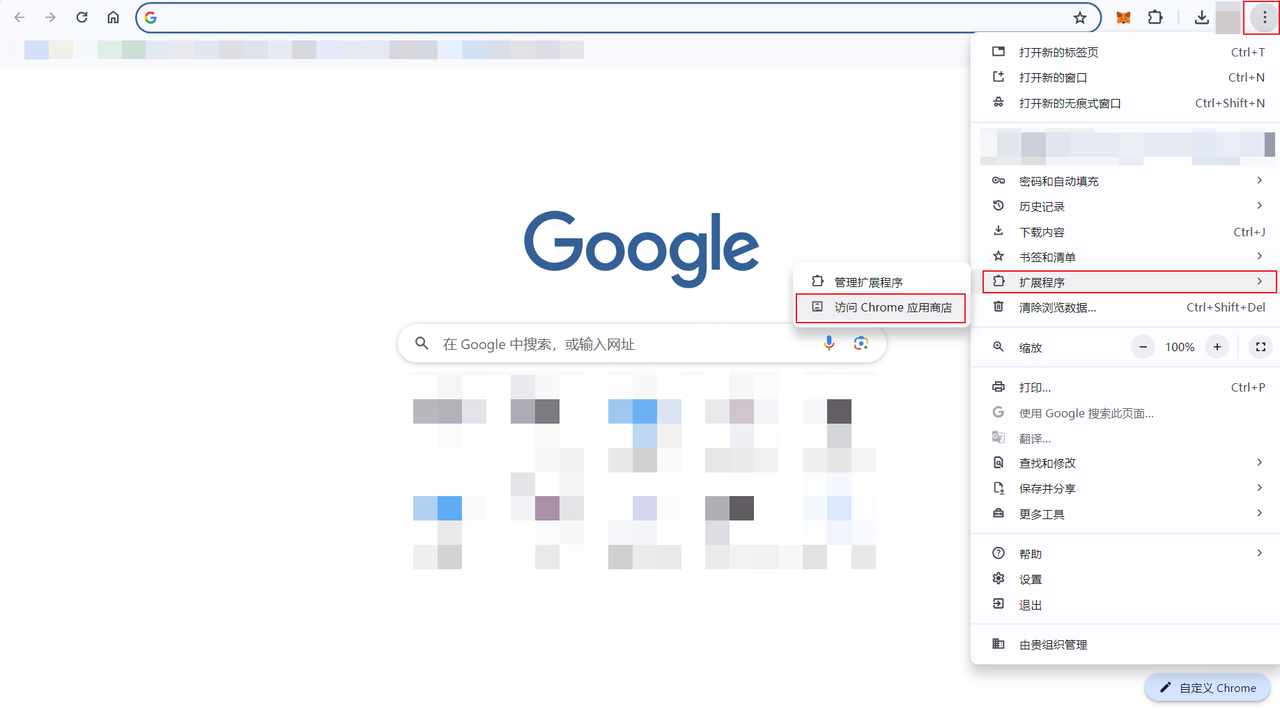Click the browser back arrow

click(x=19, y=17)
